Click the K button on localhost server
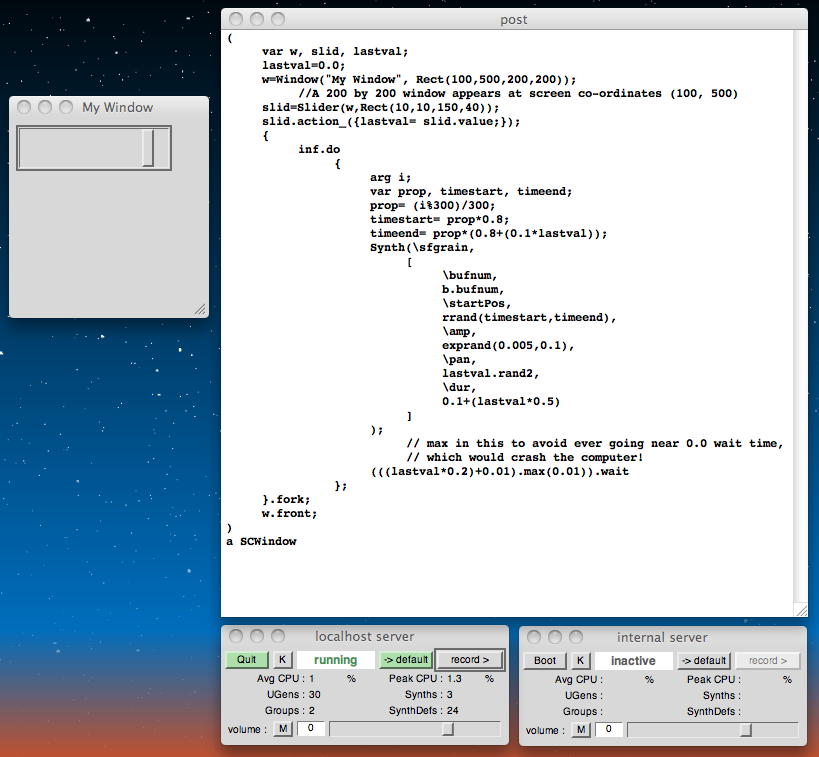This screenshot has width=819, height=757. click(283, 660)
